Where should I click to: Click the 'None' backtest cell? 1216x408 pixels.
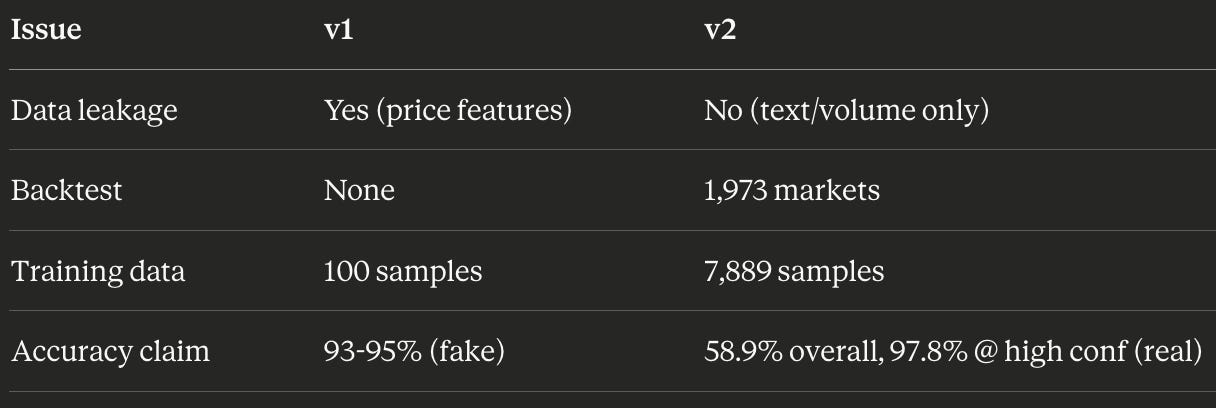pyautogui.click(x=359, y=190)
